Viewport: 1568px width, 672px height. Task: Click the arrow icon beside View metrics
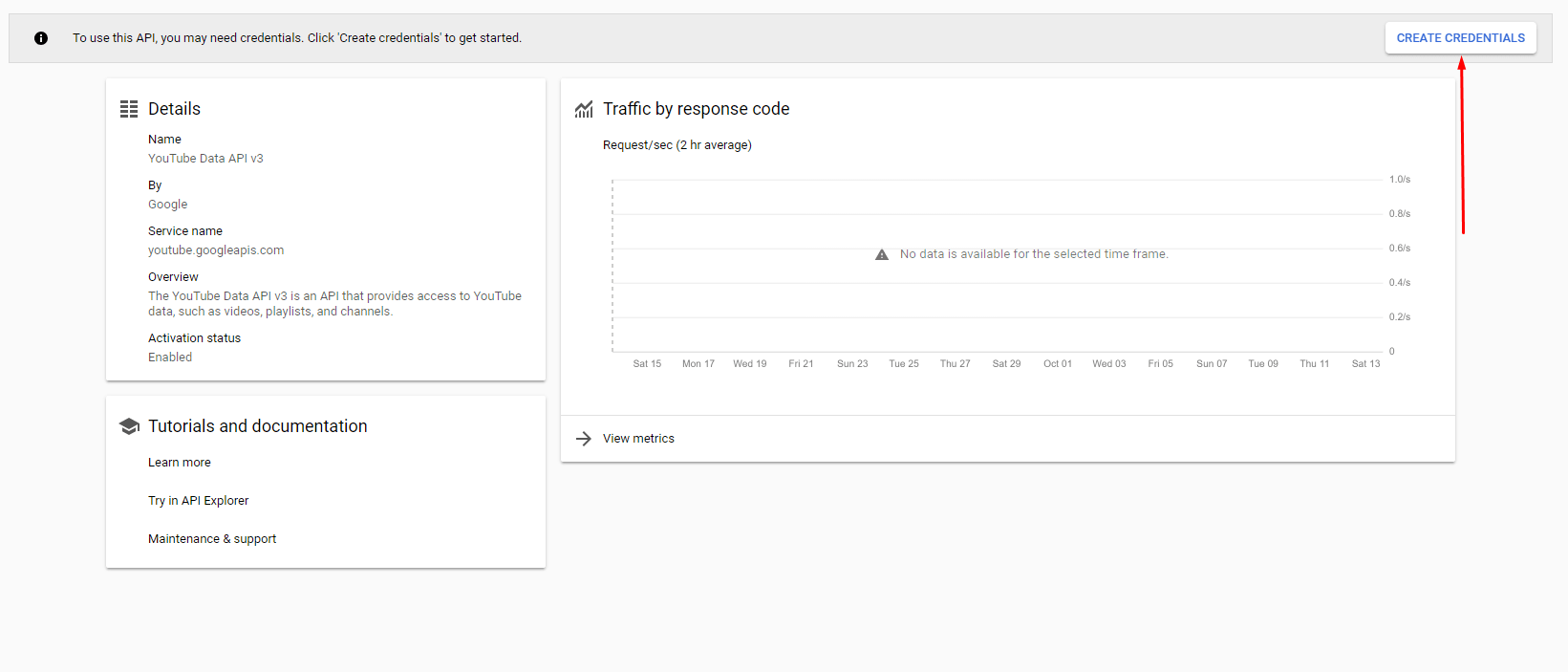pos(584,439)
